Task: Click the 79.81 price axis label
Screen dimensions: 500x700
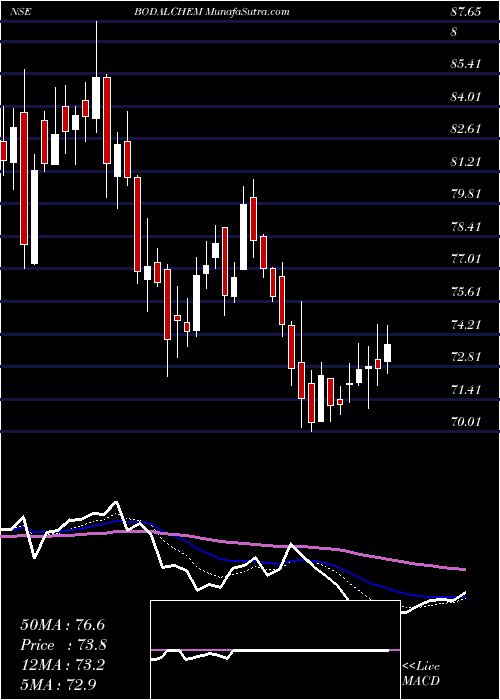Action: (466, 194)
